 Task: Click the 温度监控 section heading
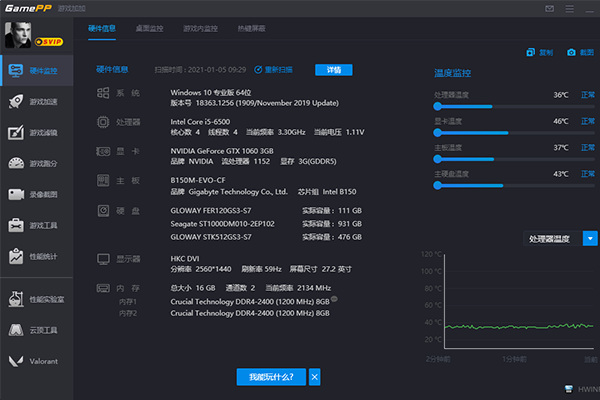click(452, 73)
